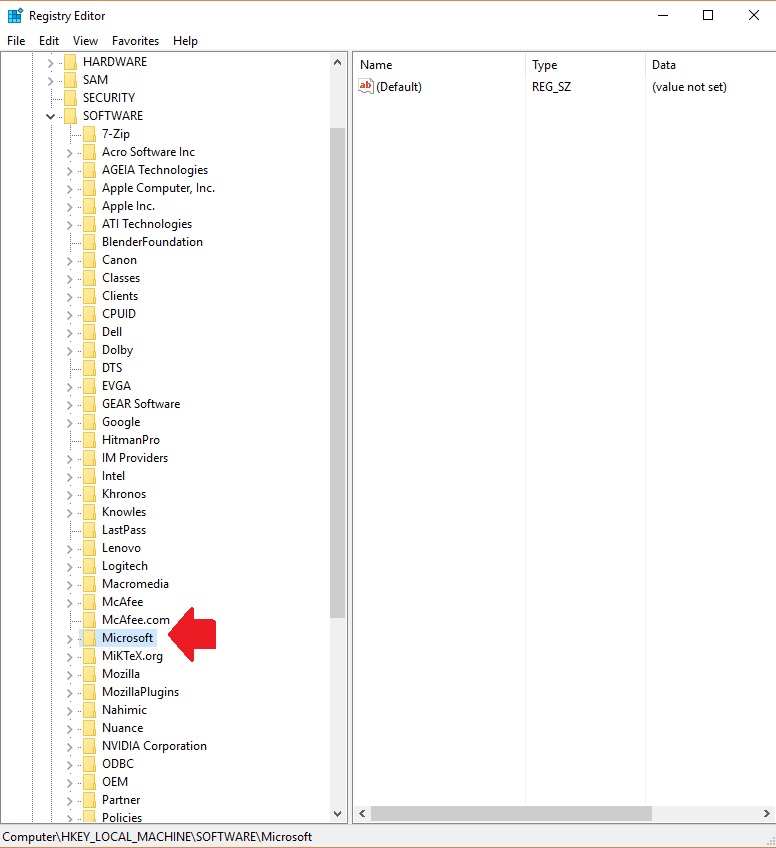Click the values pane horizontal scrollbar thumb
The image size is (776, 848).
click(x=512, y=813)
